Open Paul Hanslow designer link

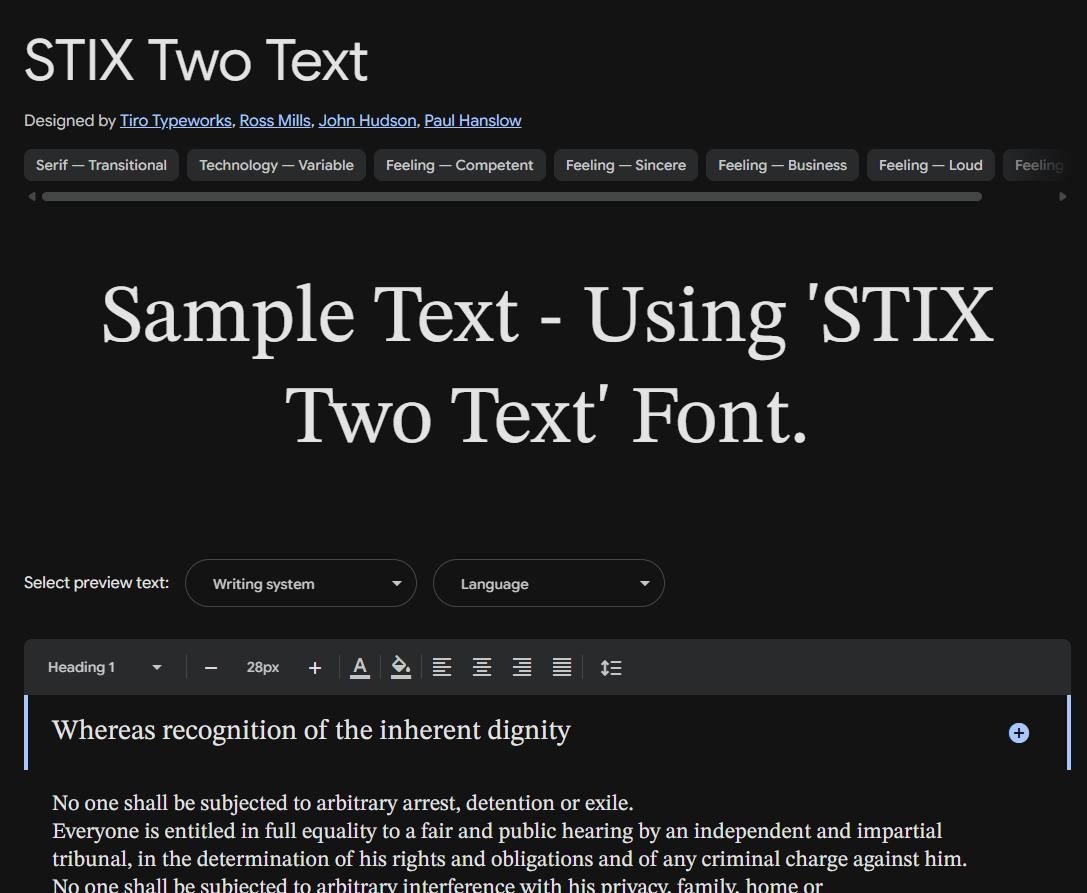pos(473,121)
